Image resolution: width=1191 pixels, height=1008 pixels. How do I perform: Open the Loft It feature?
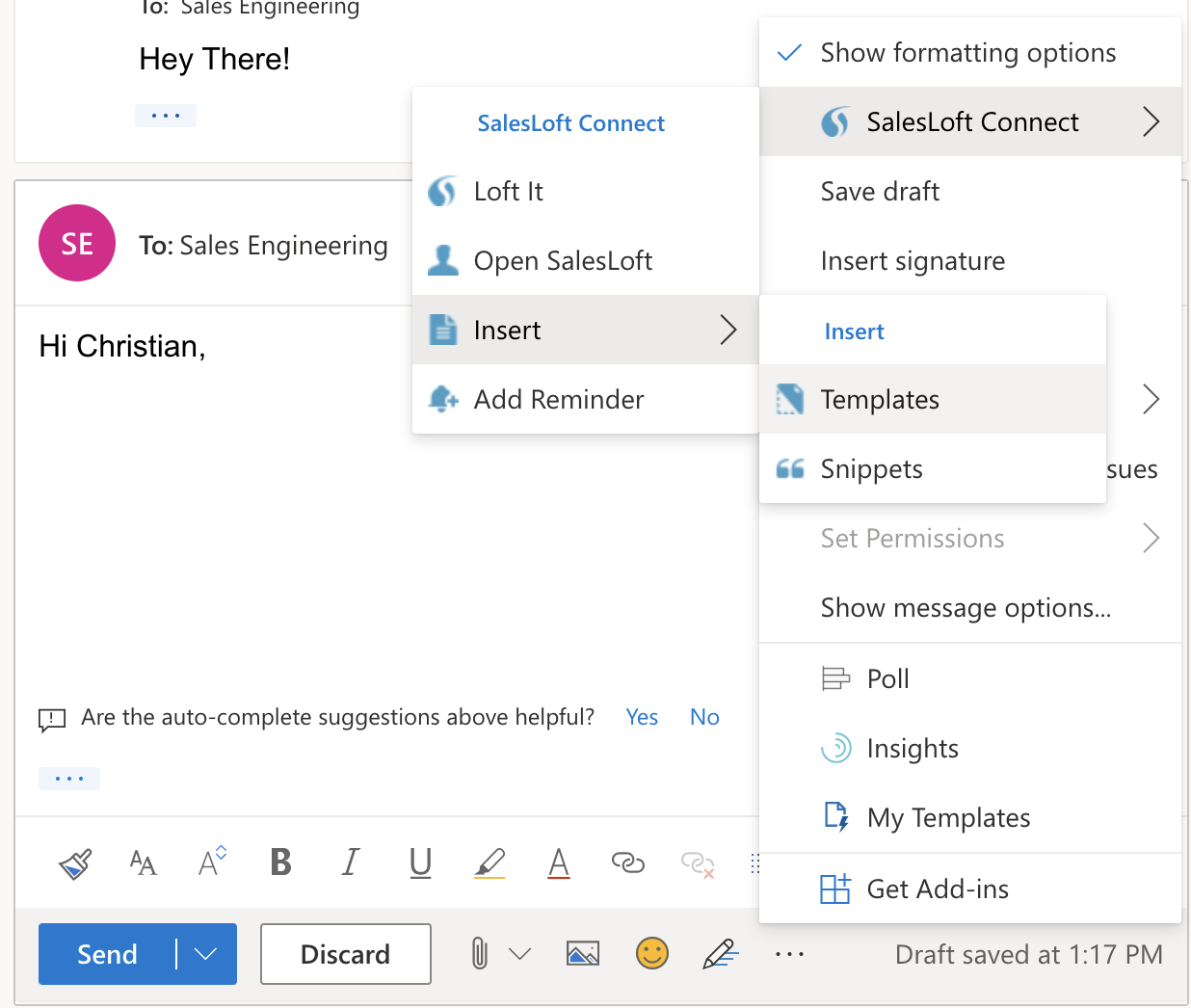[x=508, y=191]
